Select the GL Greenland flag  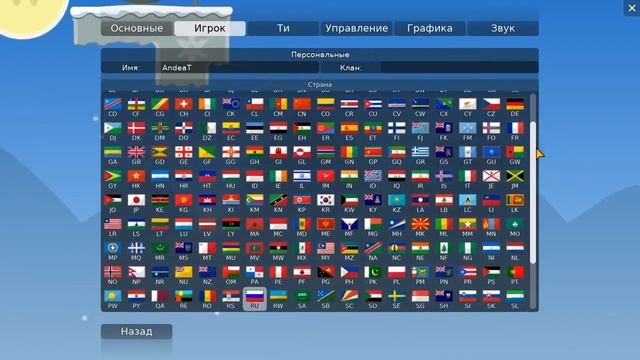click(302, 152)
